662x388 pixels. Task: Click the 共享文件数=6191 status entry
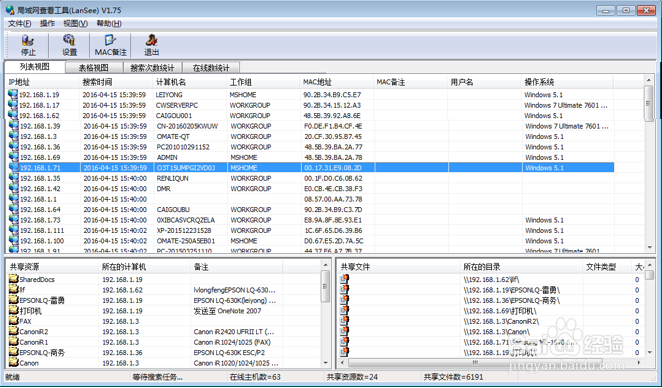tap(453, 377)
